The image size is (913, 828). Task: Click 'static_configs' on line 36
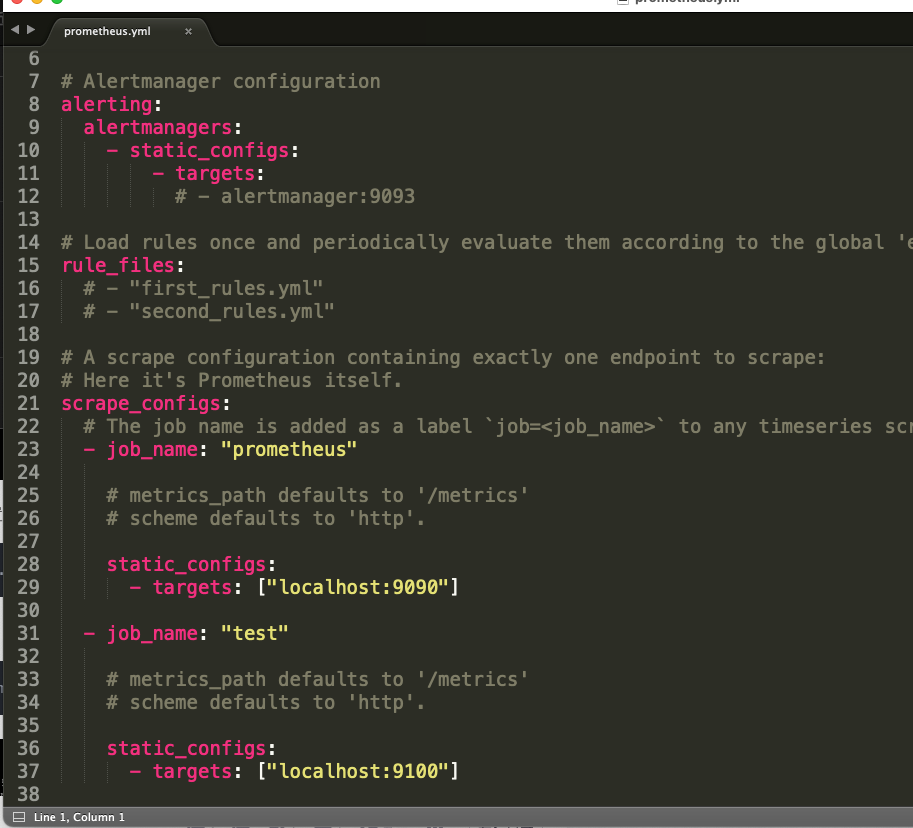187,748
